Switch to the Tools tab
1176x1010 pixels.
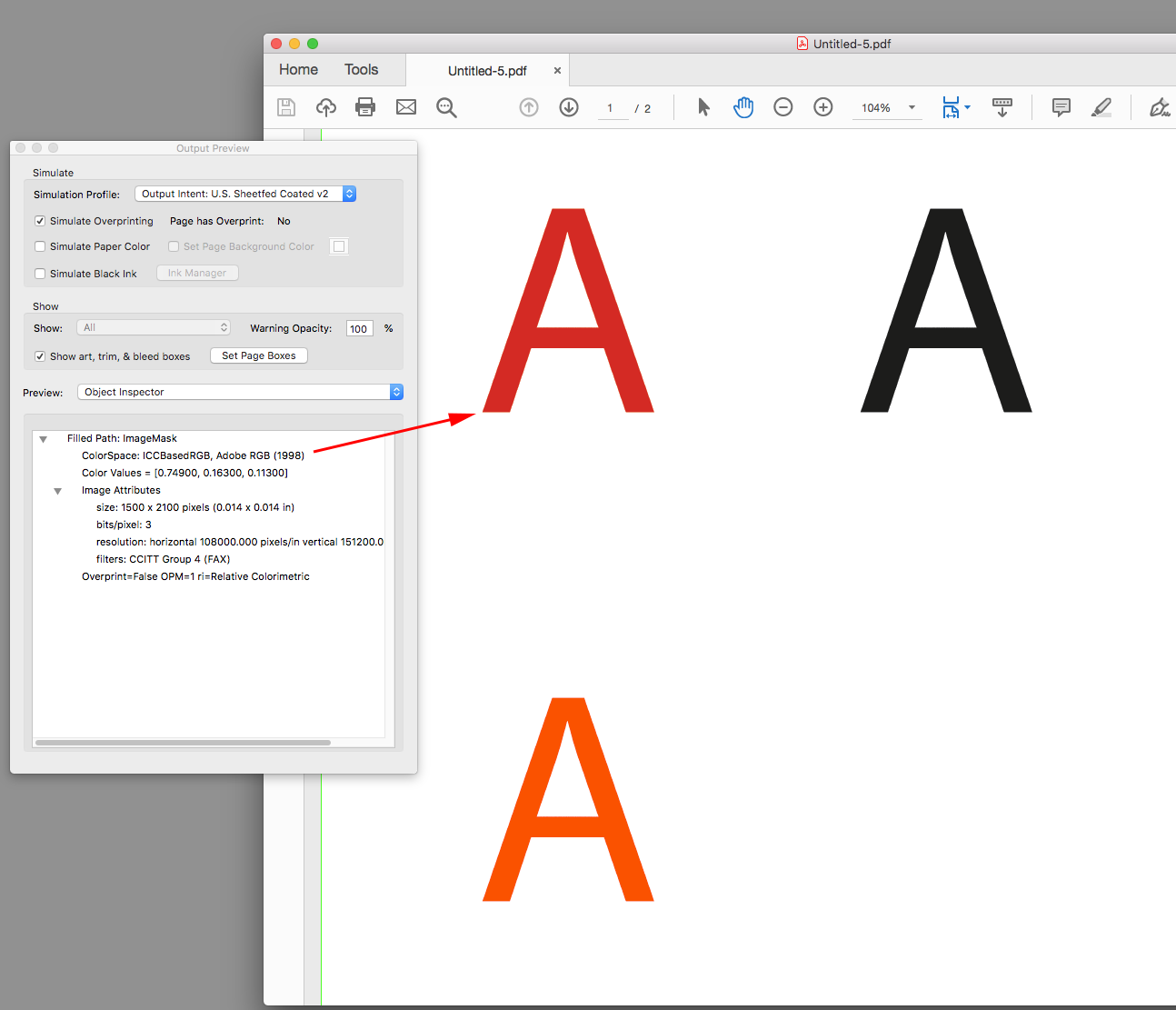(361, 69)
